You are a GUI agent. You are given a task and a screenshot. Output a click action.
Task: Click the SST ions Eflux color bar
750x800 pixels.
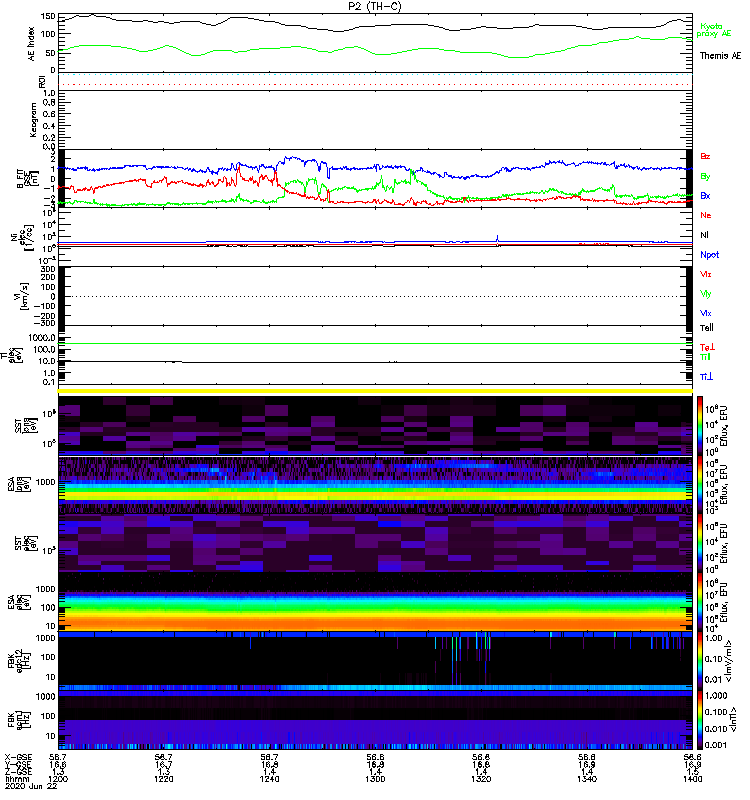coord(699,425)
